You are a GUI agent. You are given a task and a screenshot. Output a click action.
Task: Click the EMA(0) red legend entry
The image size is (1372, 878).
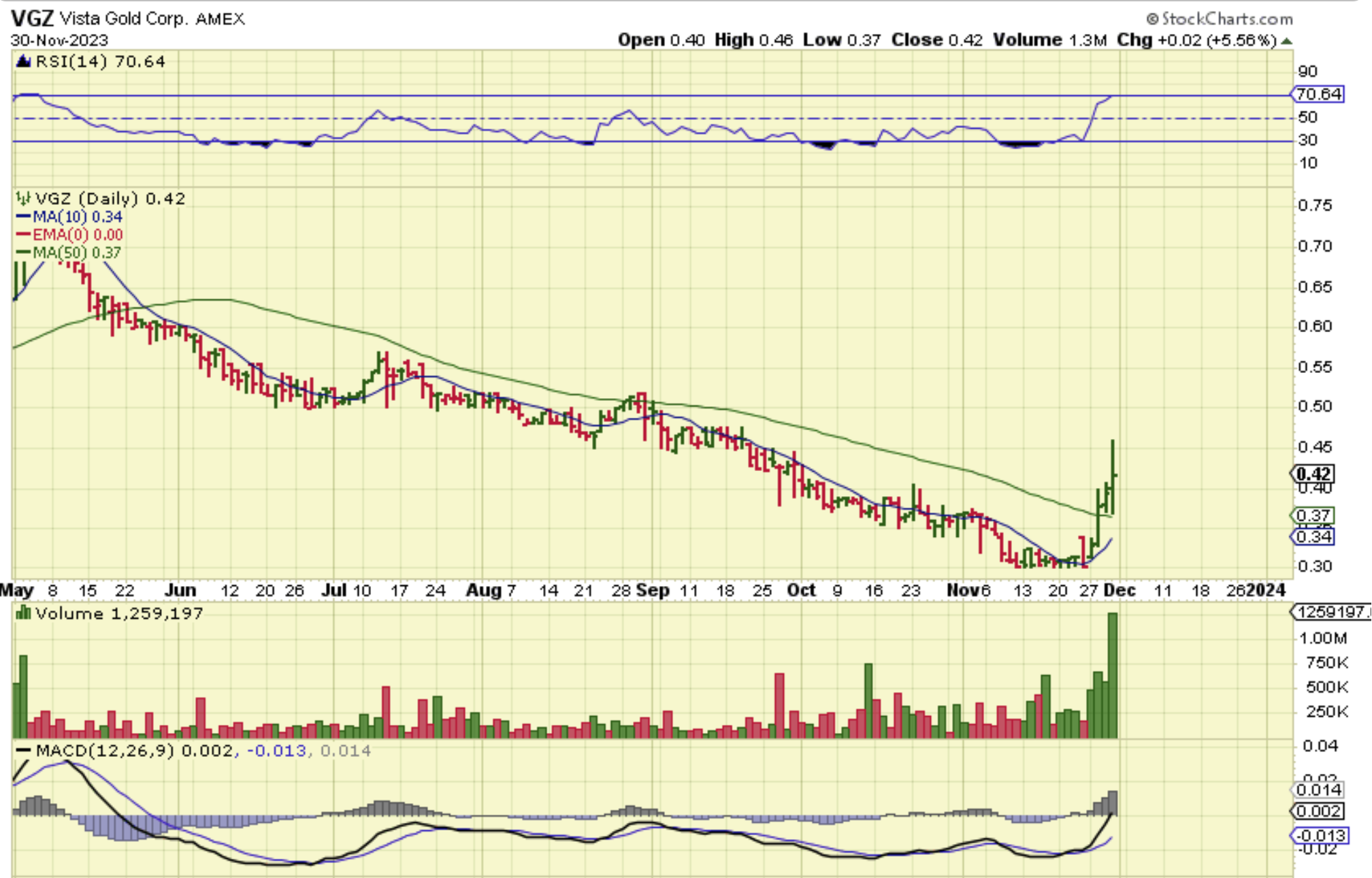coord(69,235)
